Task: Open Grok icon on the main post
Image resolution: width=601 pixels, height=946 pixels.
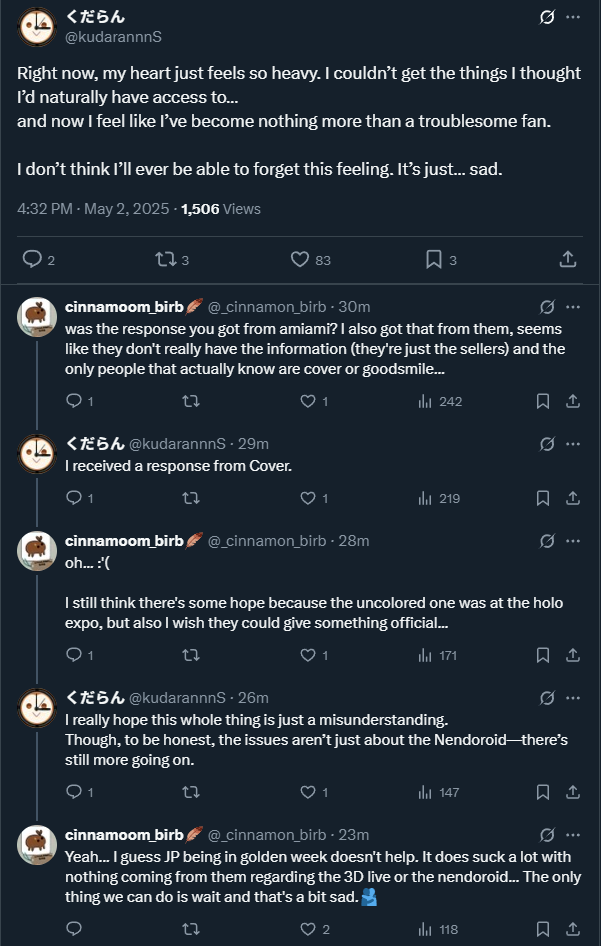Action: click(547, 17)
